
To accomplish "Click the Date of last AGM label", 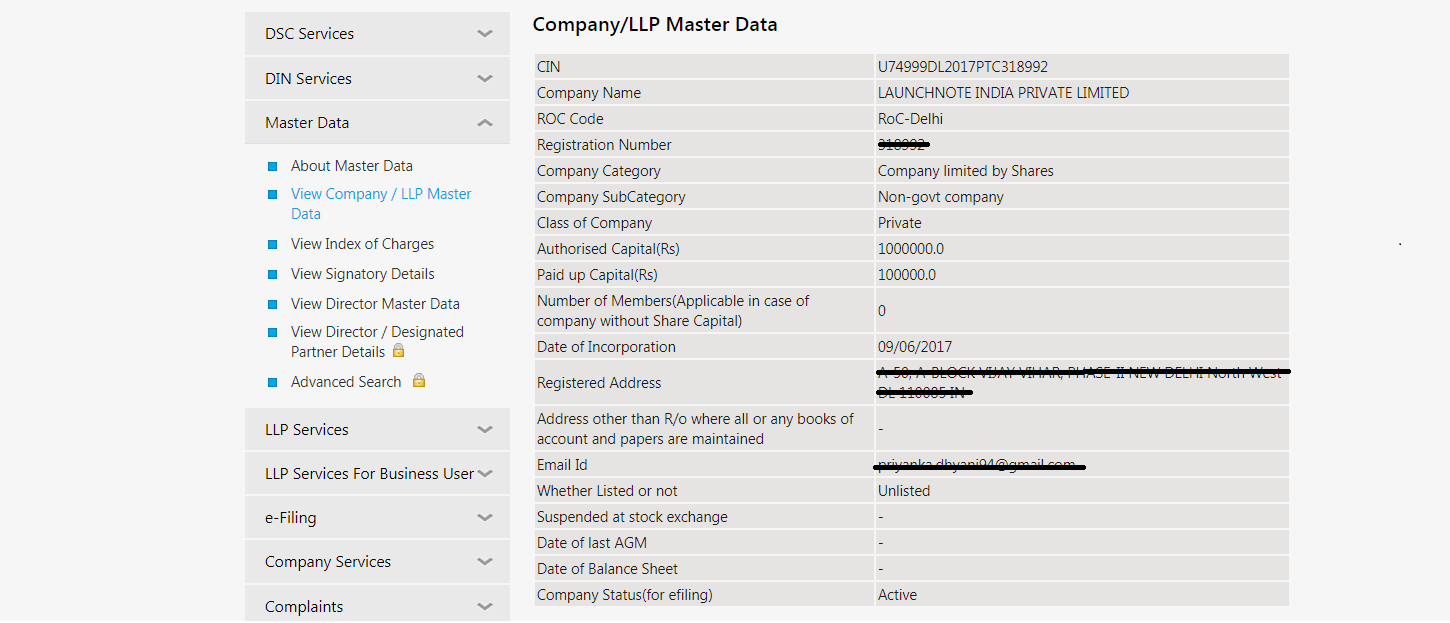I will [592, 543].
